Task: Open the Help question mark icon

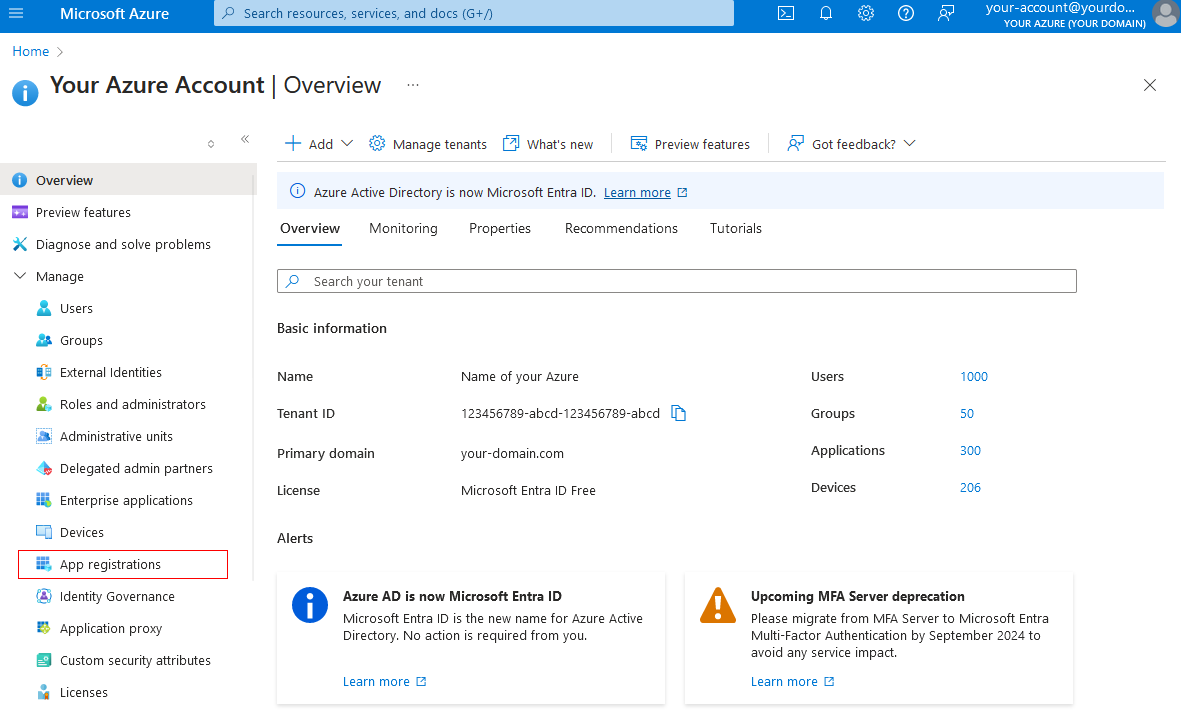Action: click(905, 14)
